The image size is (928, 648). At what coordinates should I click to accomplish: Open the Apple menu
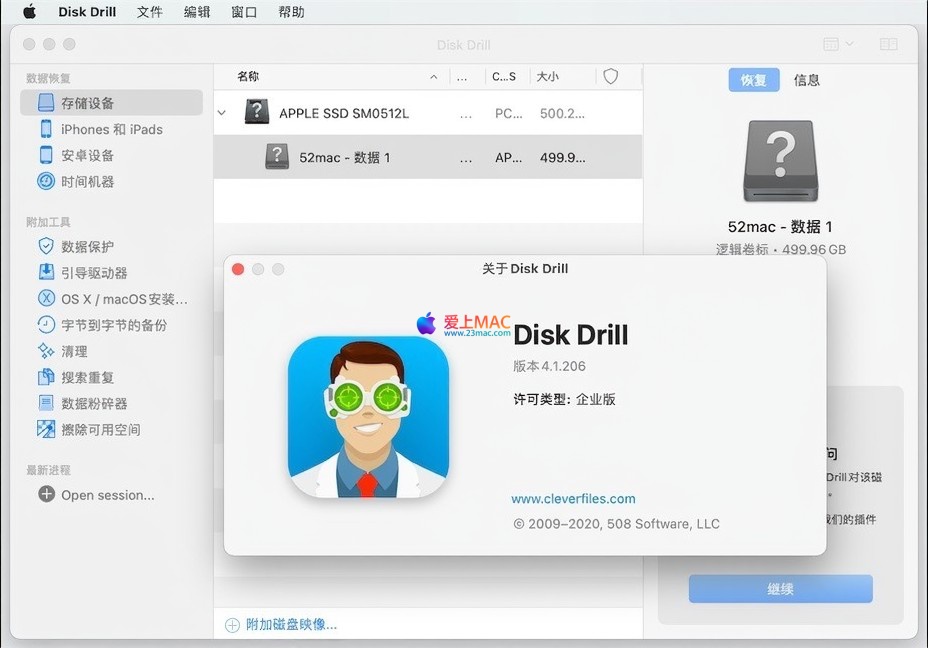29,12
